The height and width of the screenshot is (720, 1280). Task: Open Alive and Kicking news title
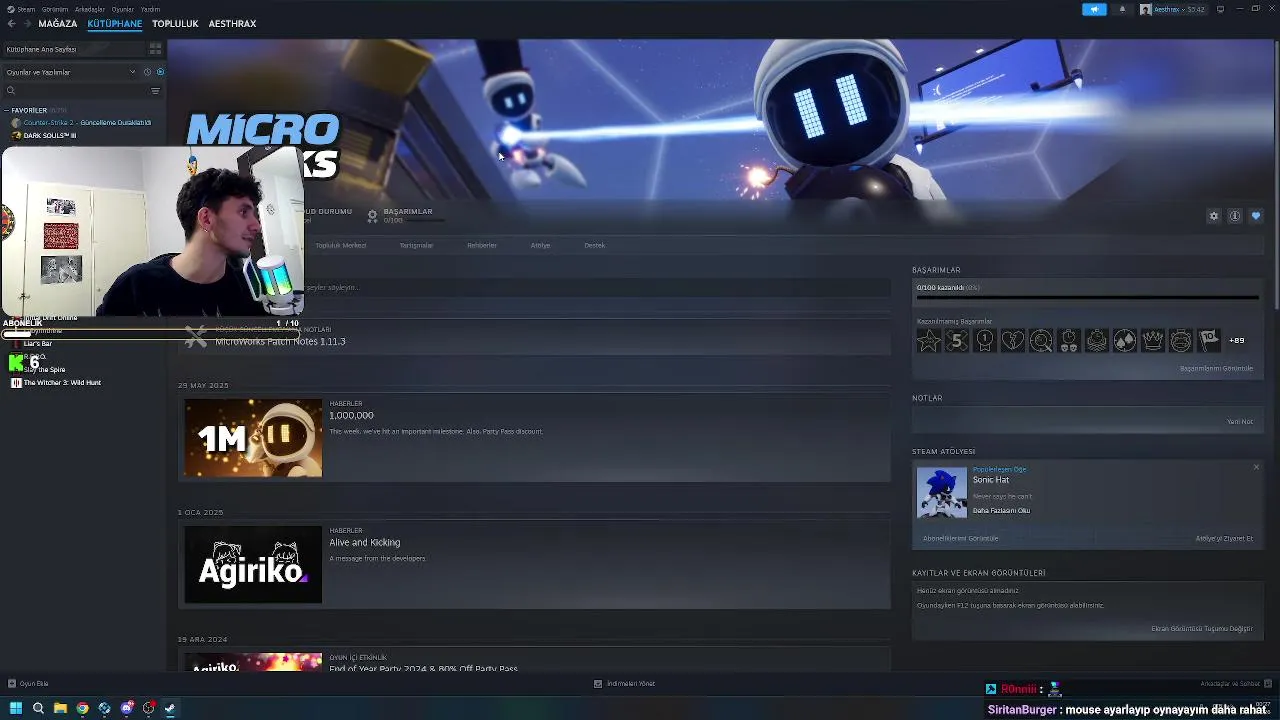365,542
